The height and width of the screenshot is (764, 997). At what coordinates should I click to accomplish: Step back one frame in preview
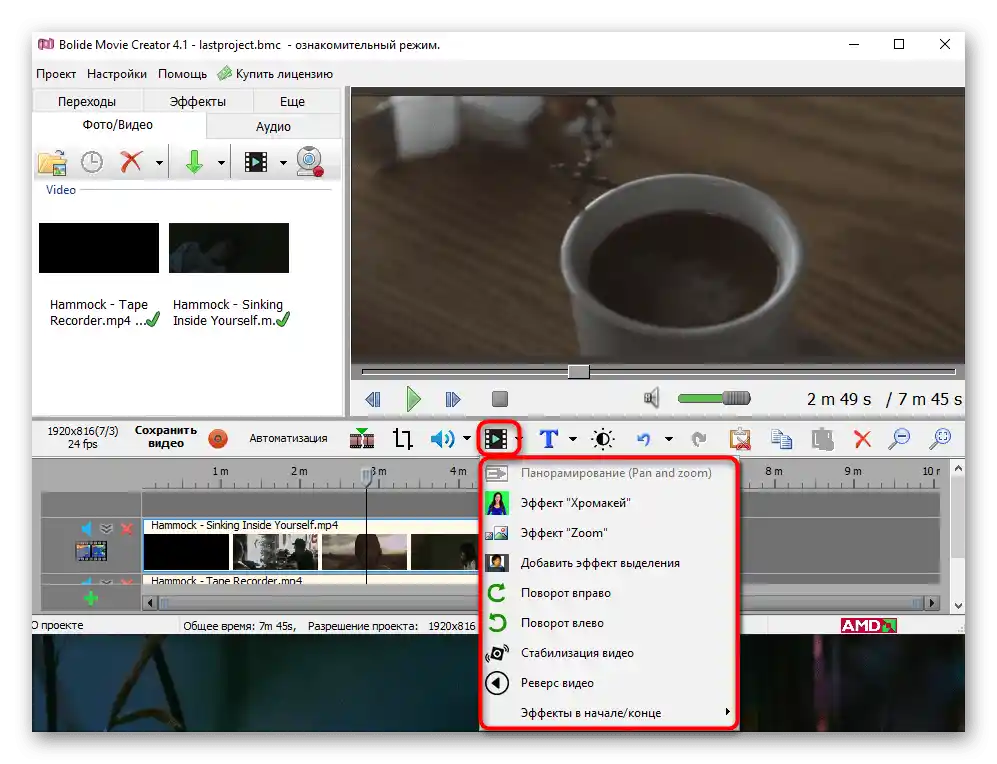pyautogui.click(x=373, y=399)
